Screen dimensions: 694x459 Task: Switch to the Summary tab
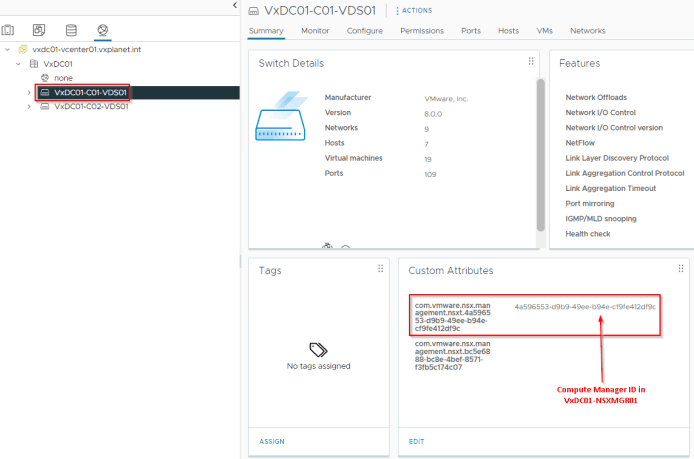pyautogui.click(x=266, y=31)
